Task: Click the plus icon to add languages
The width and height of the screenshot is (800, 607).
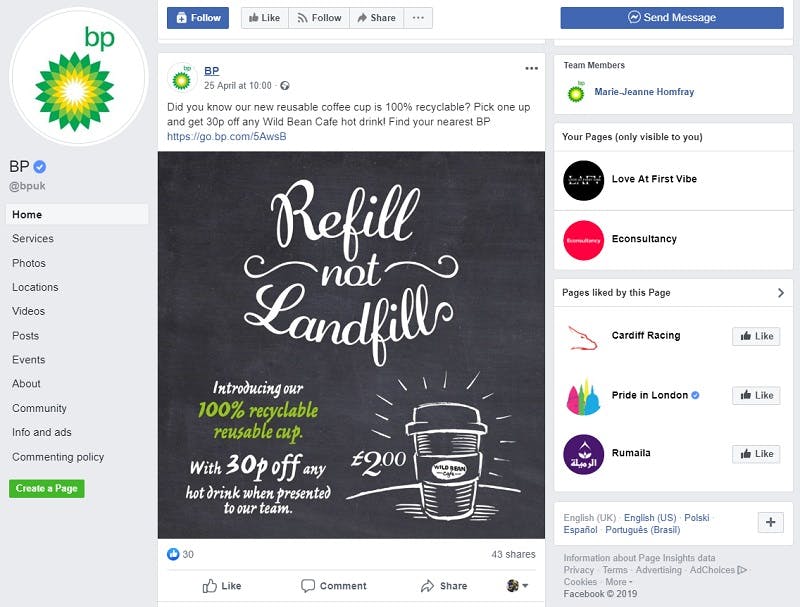Action: (x=770, y=522)
